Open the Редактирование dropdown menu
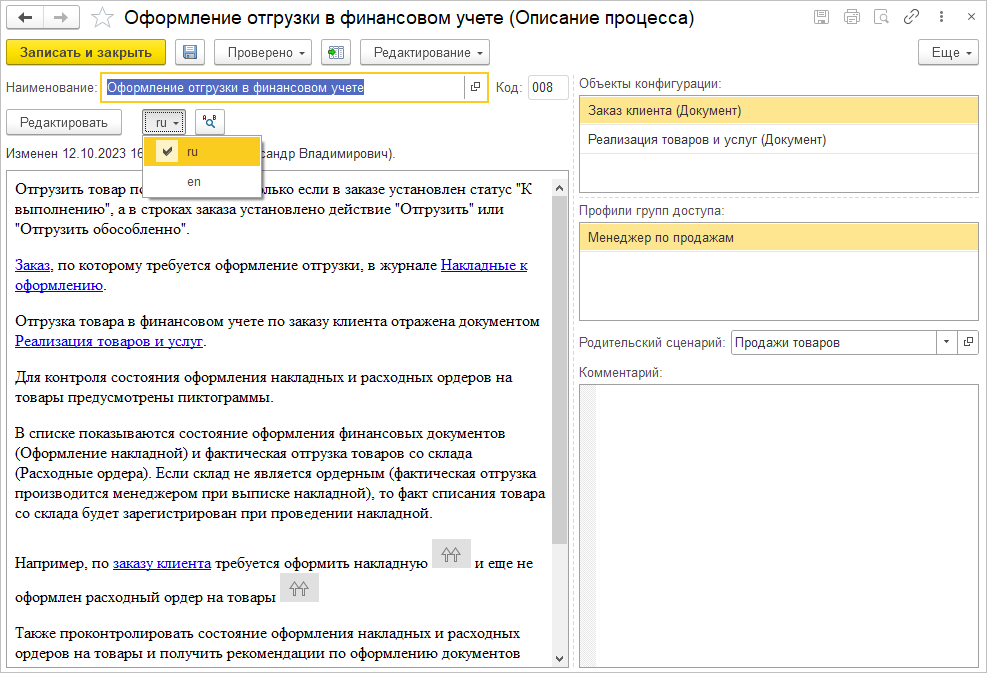 click(x=425, y=53)
